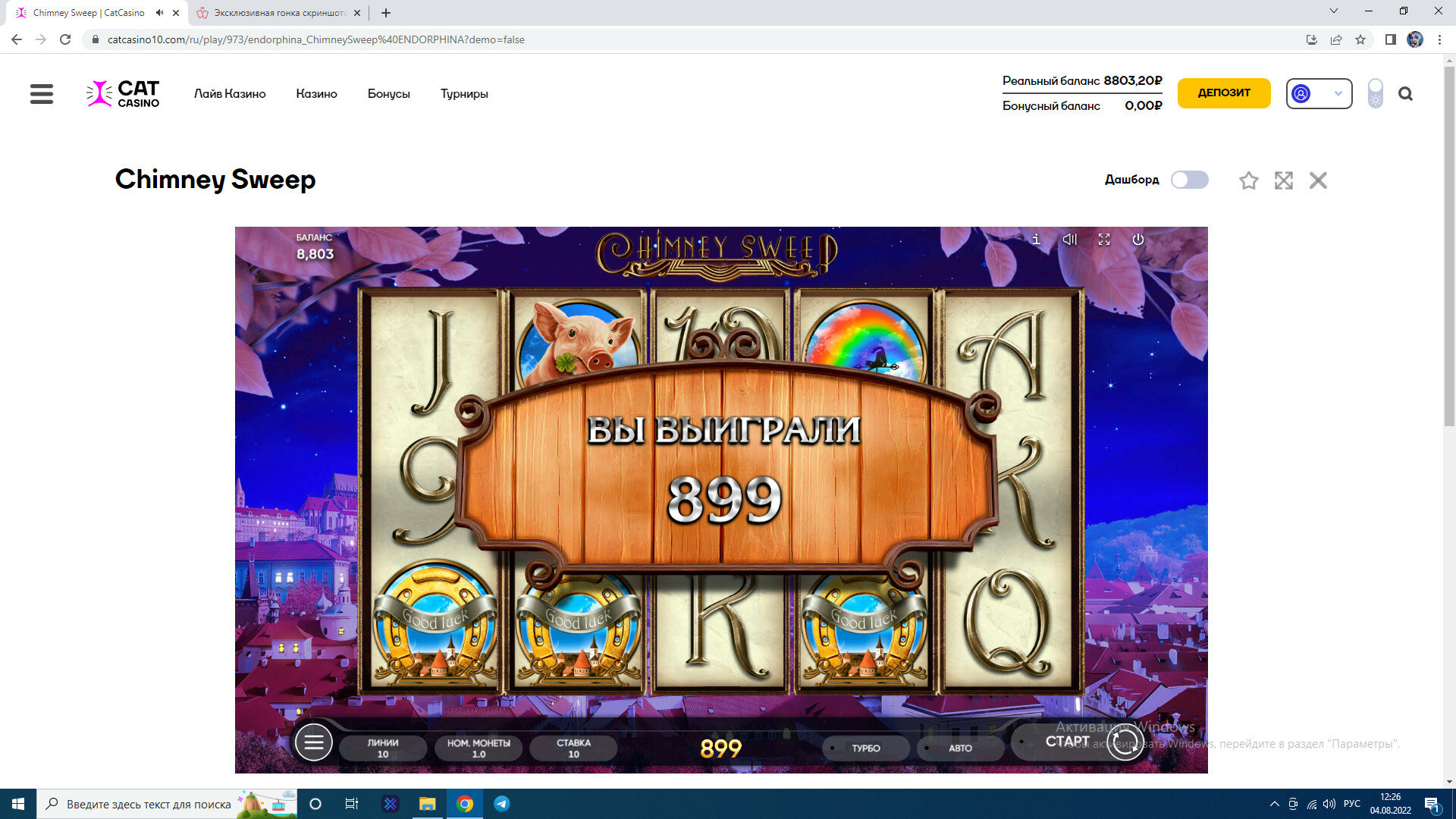Open the game info icon
The width and height of the screenshot is (1456, 819).
click(x=1036, y=240)
